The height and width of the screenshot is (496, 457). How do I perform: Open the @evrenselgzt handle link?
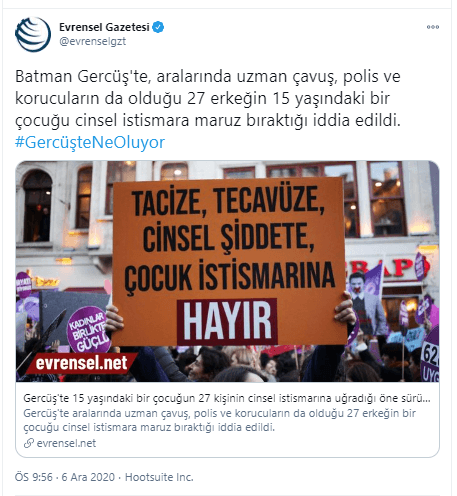tap(93, 41)
